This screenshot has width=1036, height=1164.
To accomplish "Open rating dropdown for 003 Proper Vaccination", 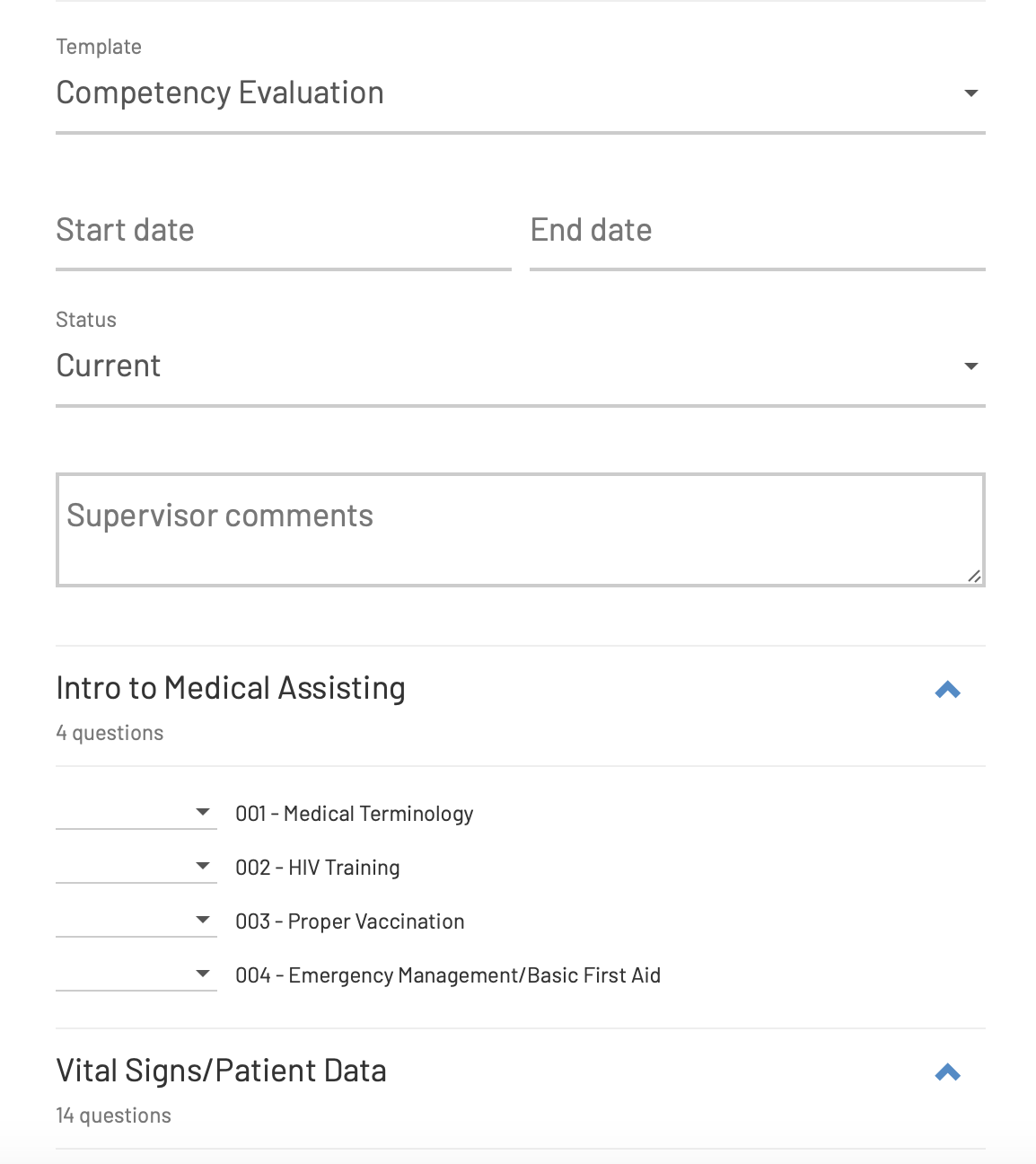I will click(136, 921).
